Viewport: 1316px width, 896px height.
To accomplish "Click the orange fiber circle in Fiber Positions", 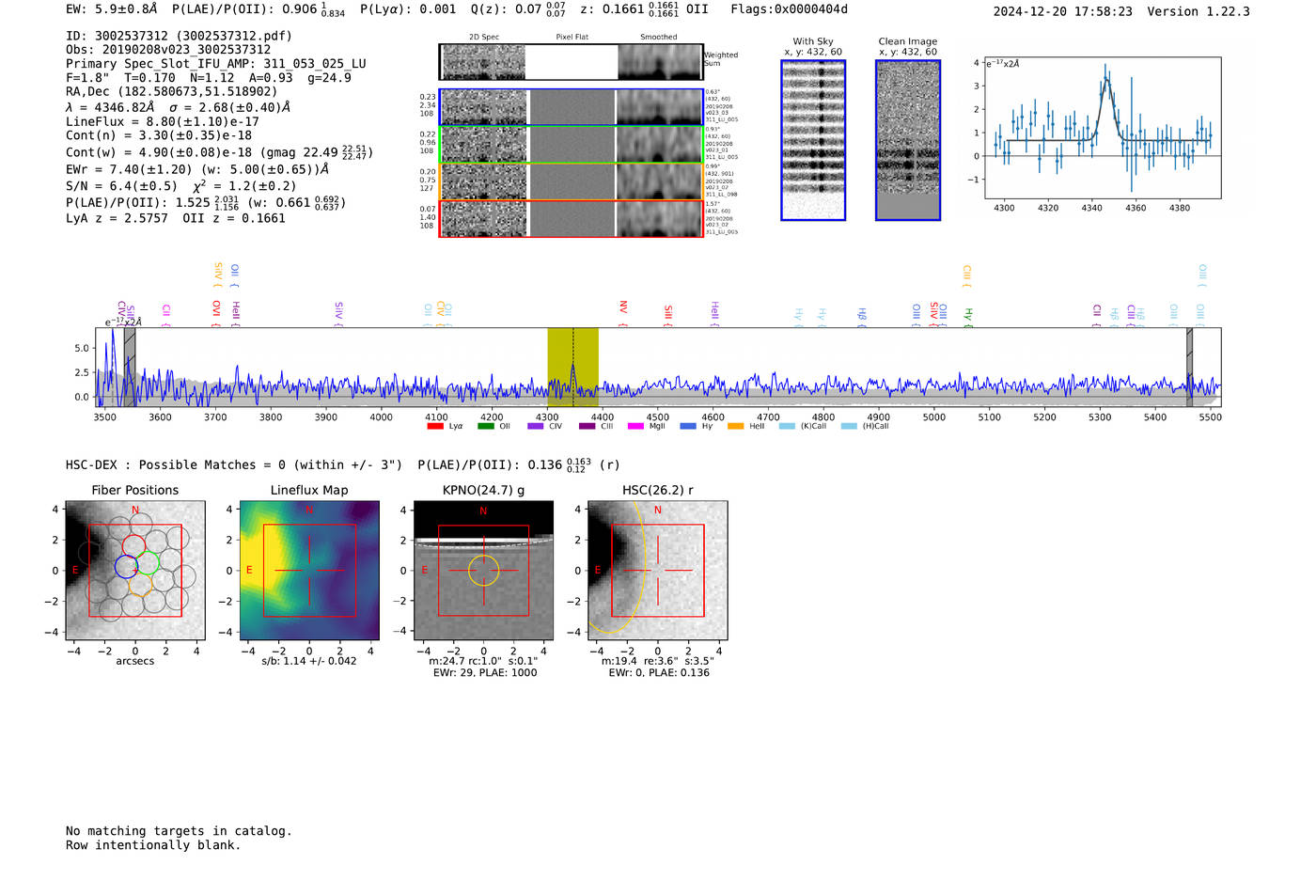I will point(139,585).
